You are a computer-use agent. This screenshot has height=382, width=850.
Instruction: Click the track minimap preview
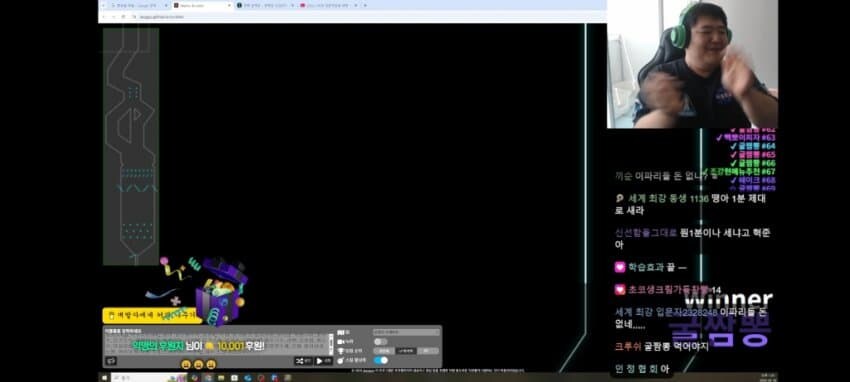(x=131, y=146)
